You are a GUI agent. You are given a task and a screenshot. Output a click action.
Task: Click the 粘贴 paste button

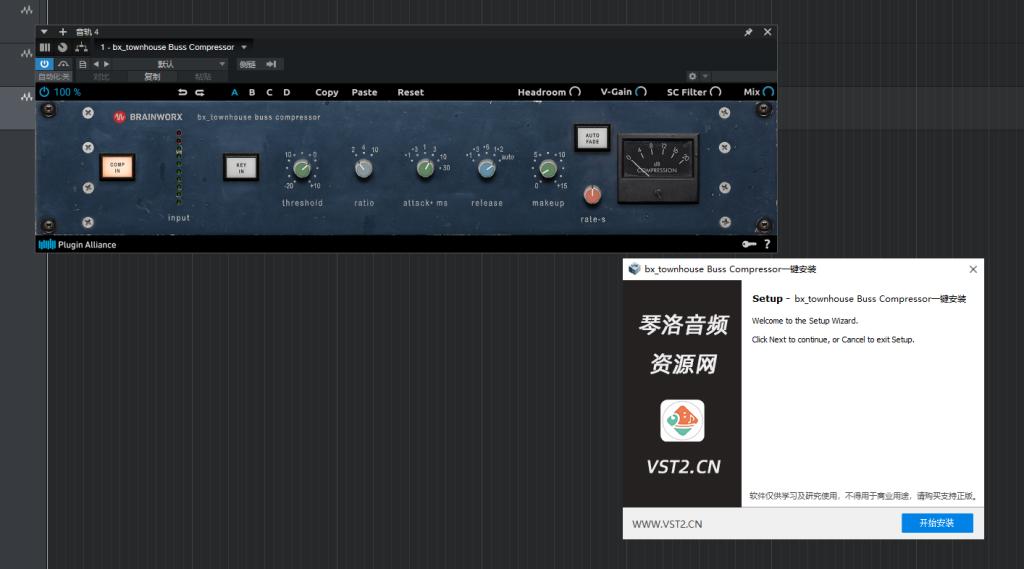point(203,76)
